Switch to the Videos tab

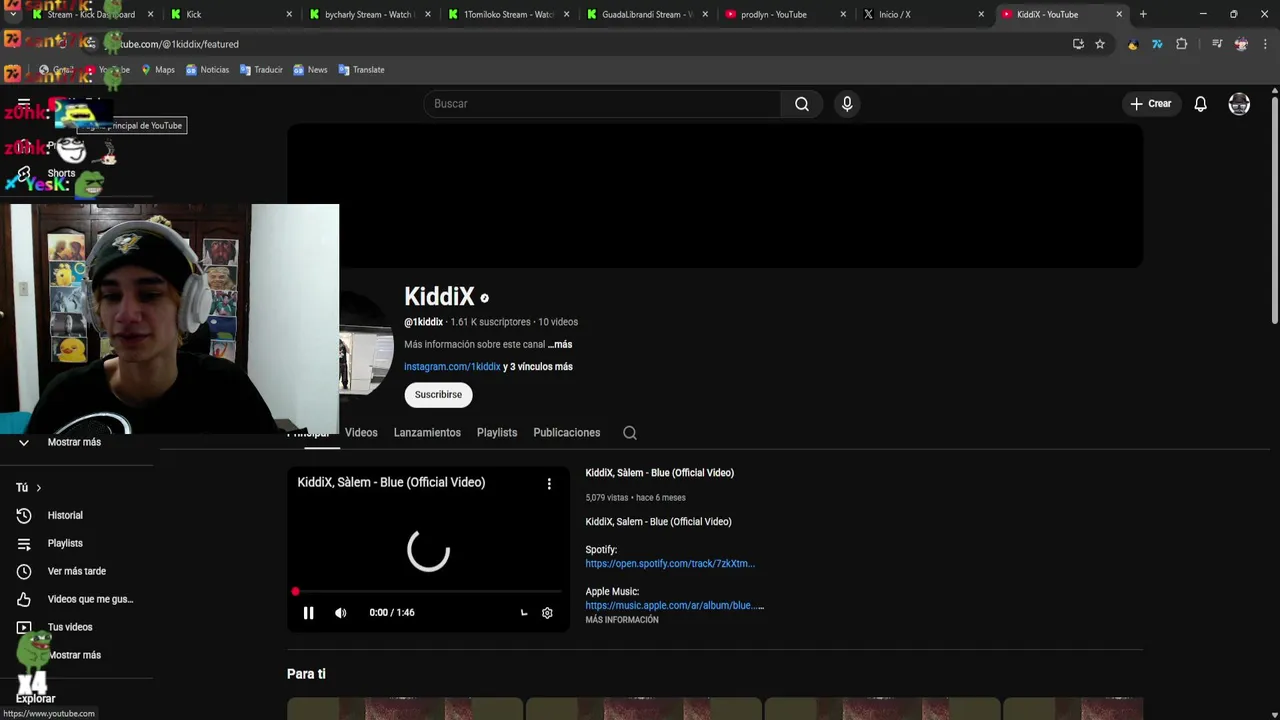[361, 433]
